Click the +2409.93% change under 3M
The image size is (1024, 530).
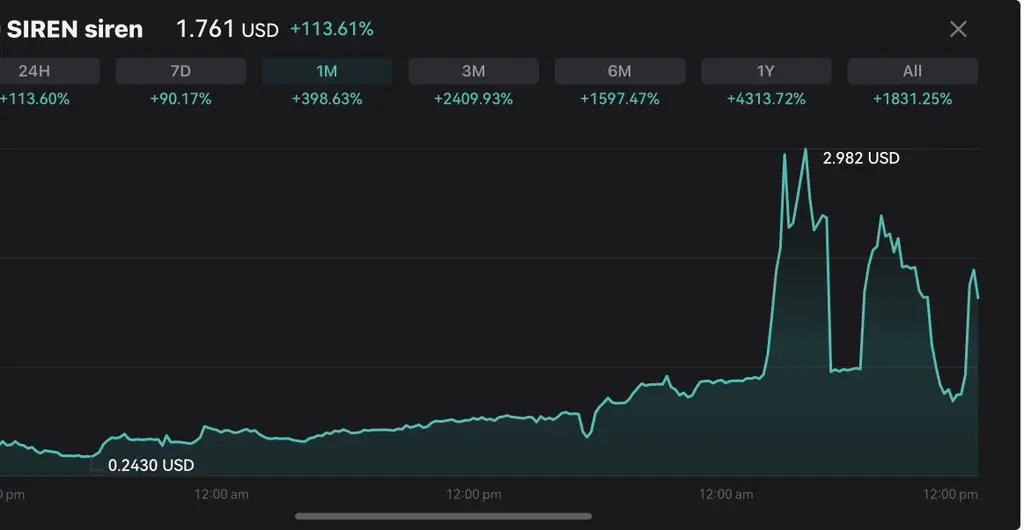473,99
